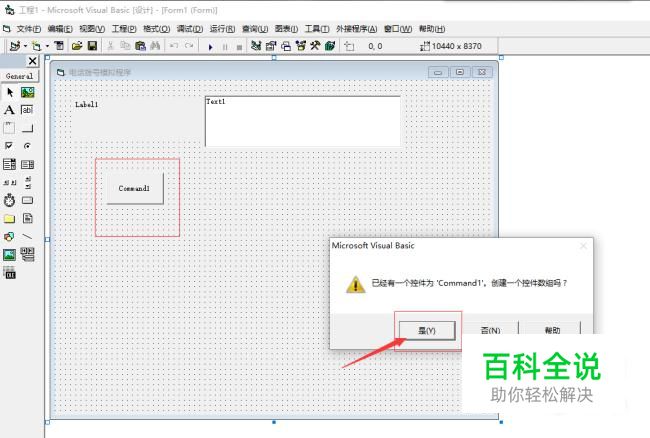Image resolution: width=650 pixels, height=438 pixels.
Task: Open the Add Project dropdown arrow
Action: click(x=25, y=46)
